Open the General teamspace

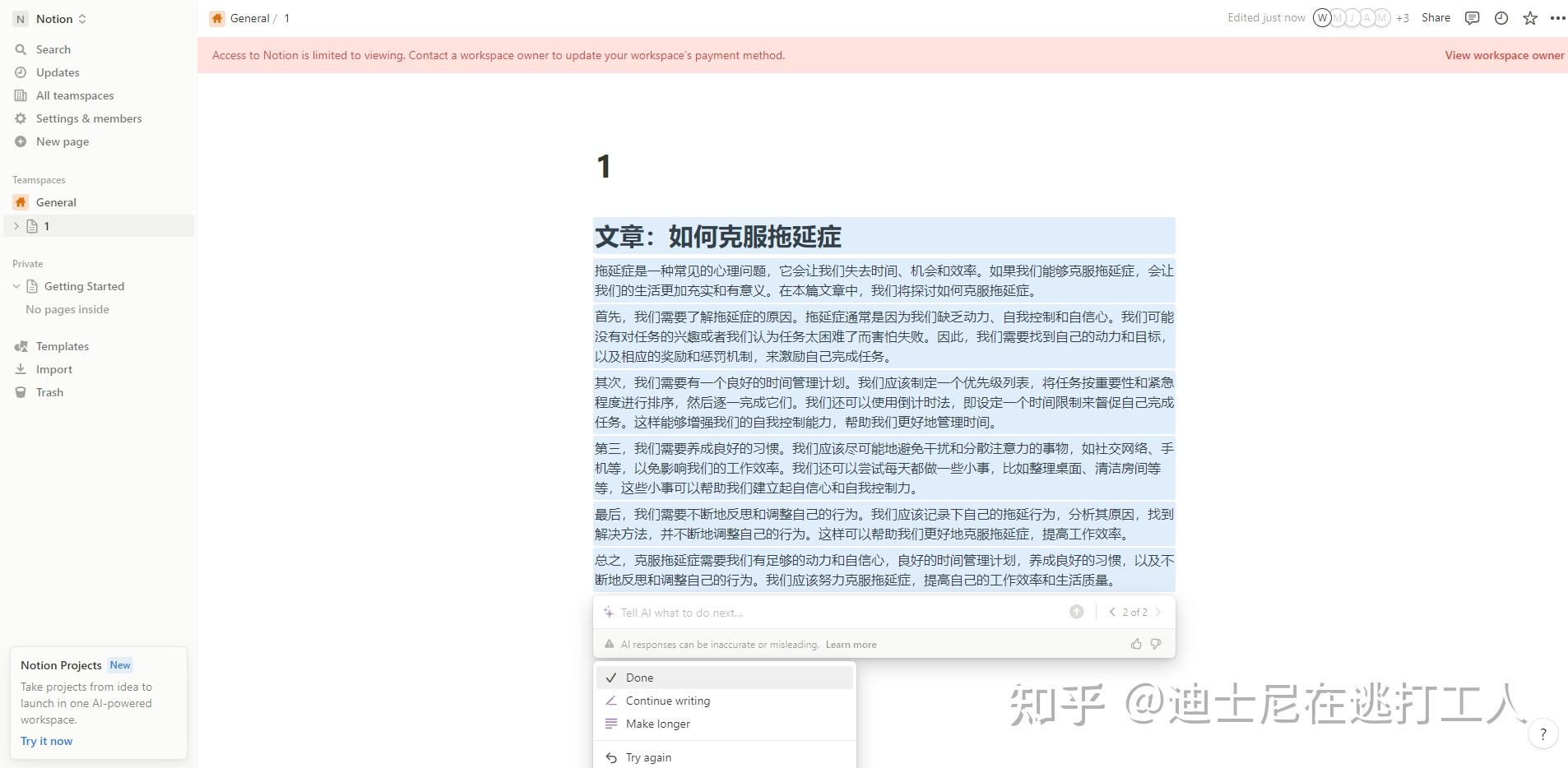pyautogui.click(x=56, y=202)
